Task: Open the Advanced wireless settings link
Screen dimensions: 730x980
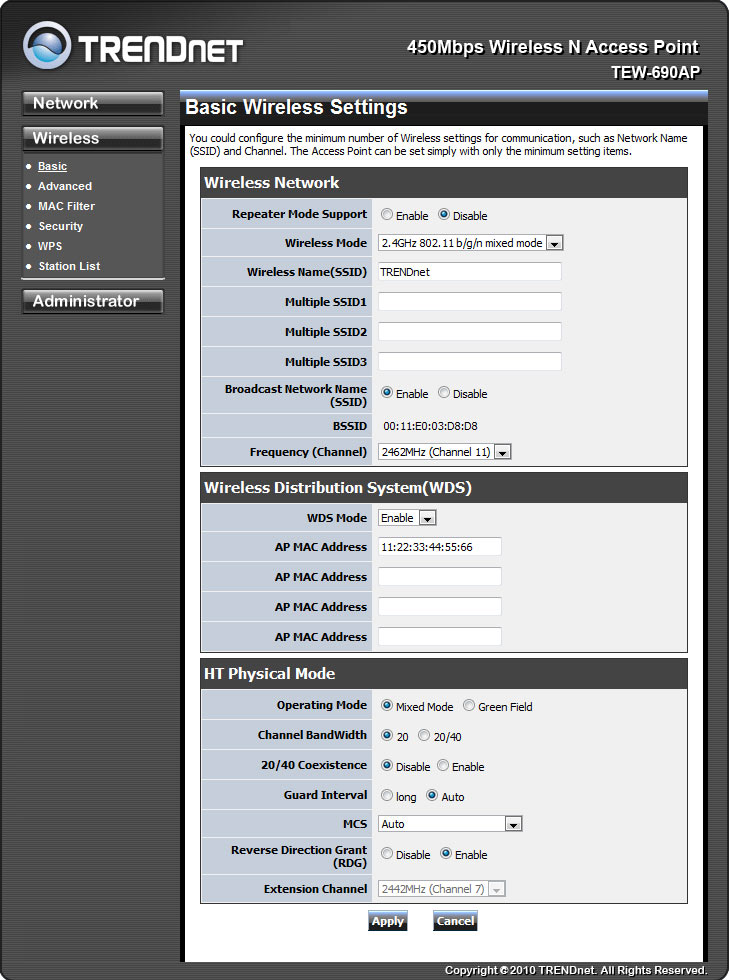Action: click(x=65, y=186)
